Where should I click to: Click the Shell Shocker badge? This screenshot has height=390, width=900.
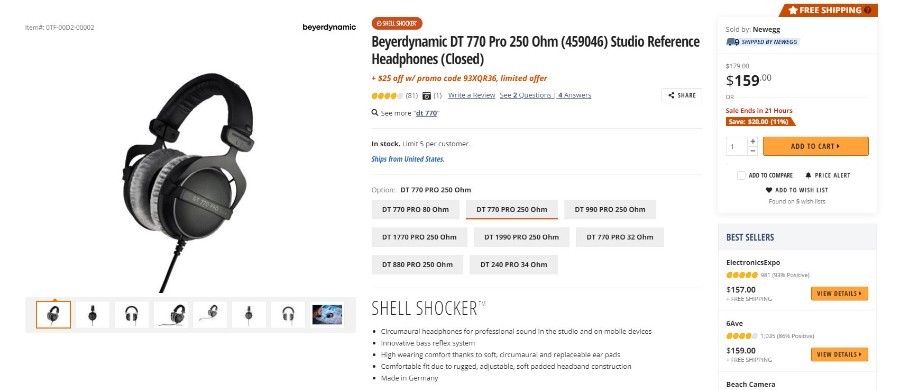(x=397, y=24)
